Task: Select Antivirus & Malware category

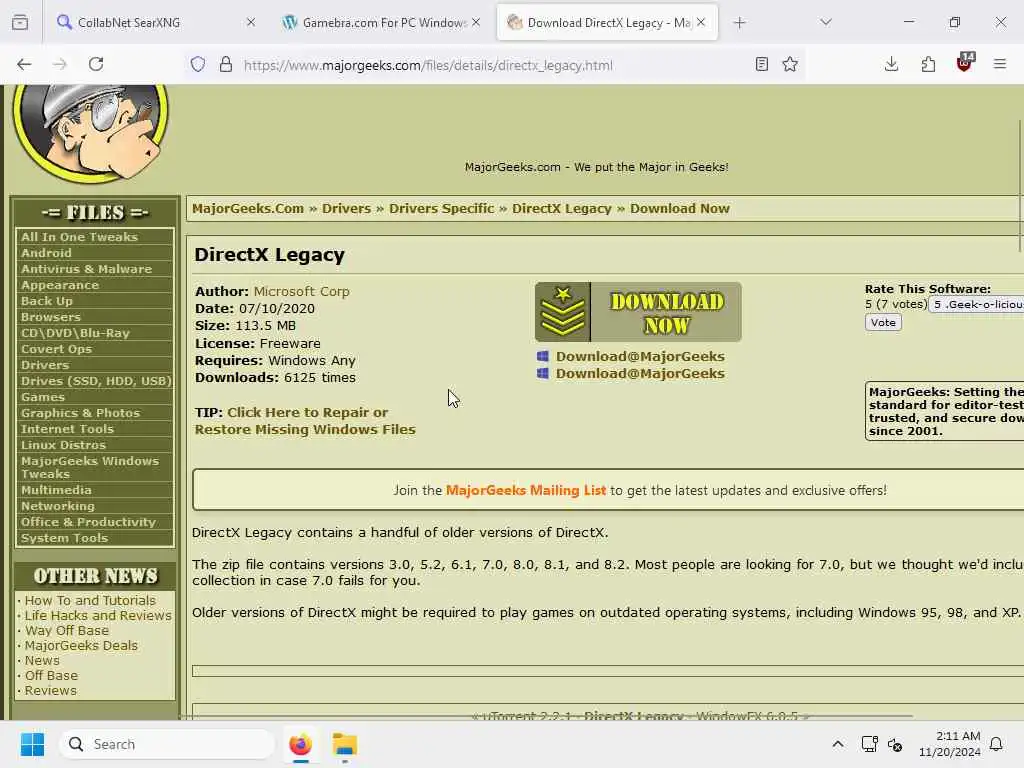Action: coord(86,269)
